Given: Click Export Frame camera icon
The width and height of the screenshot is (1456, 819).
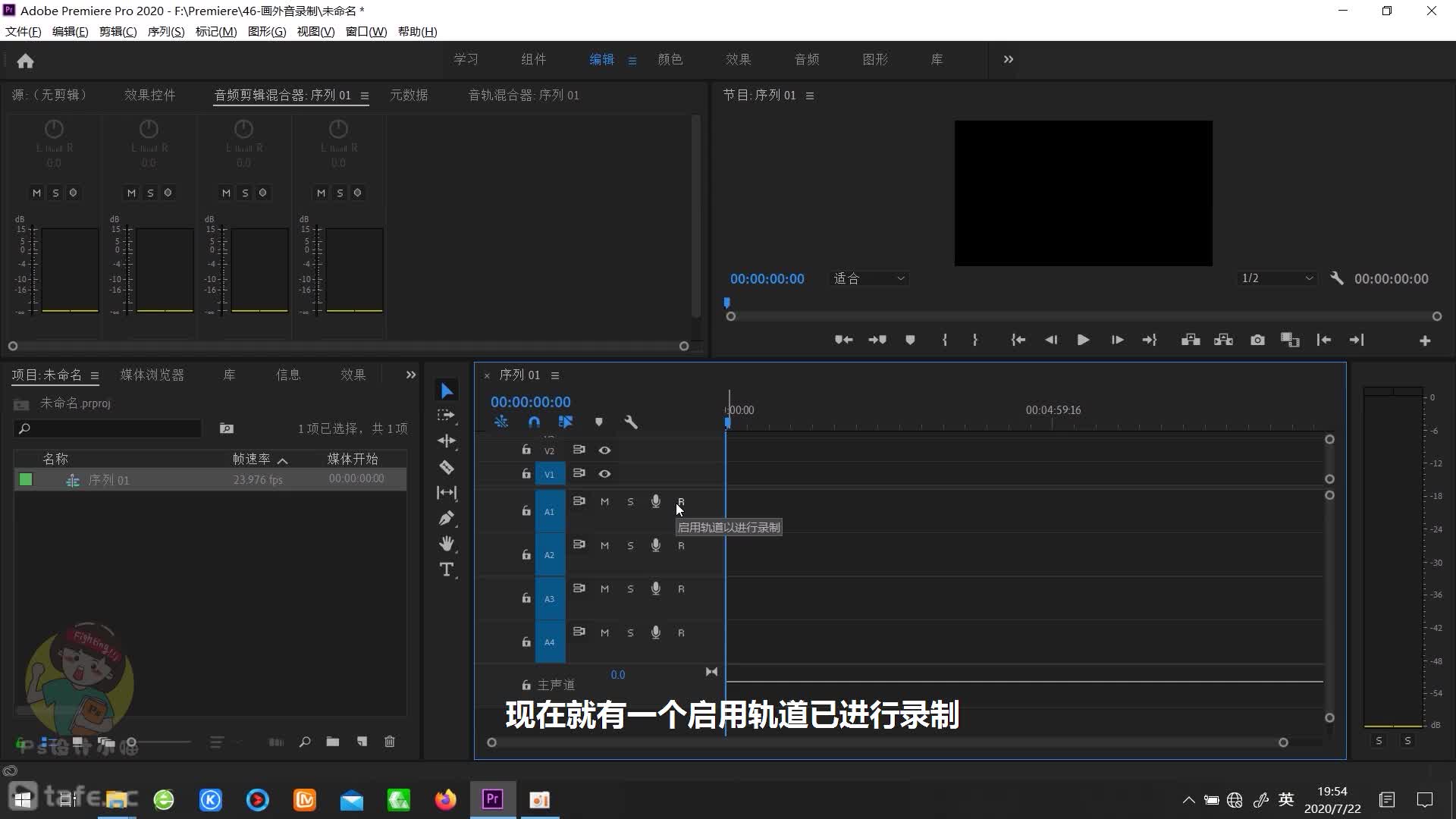Looking at the screenshot, I should (1257, 340).
